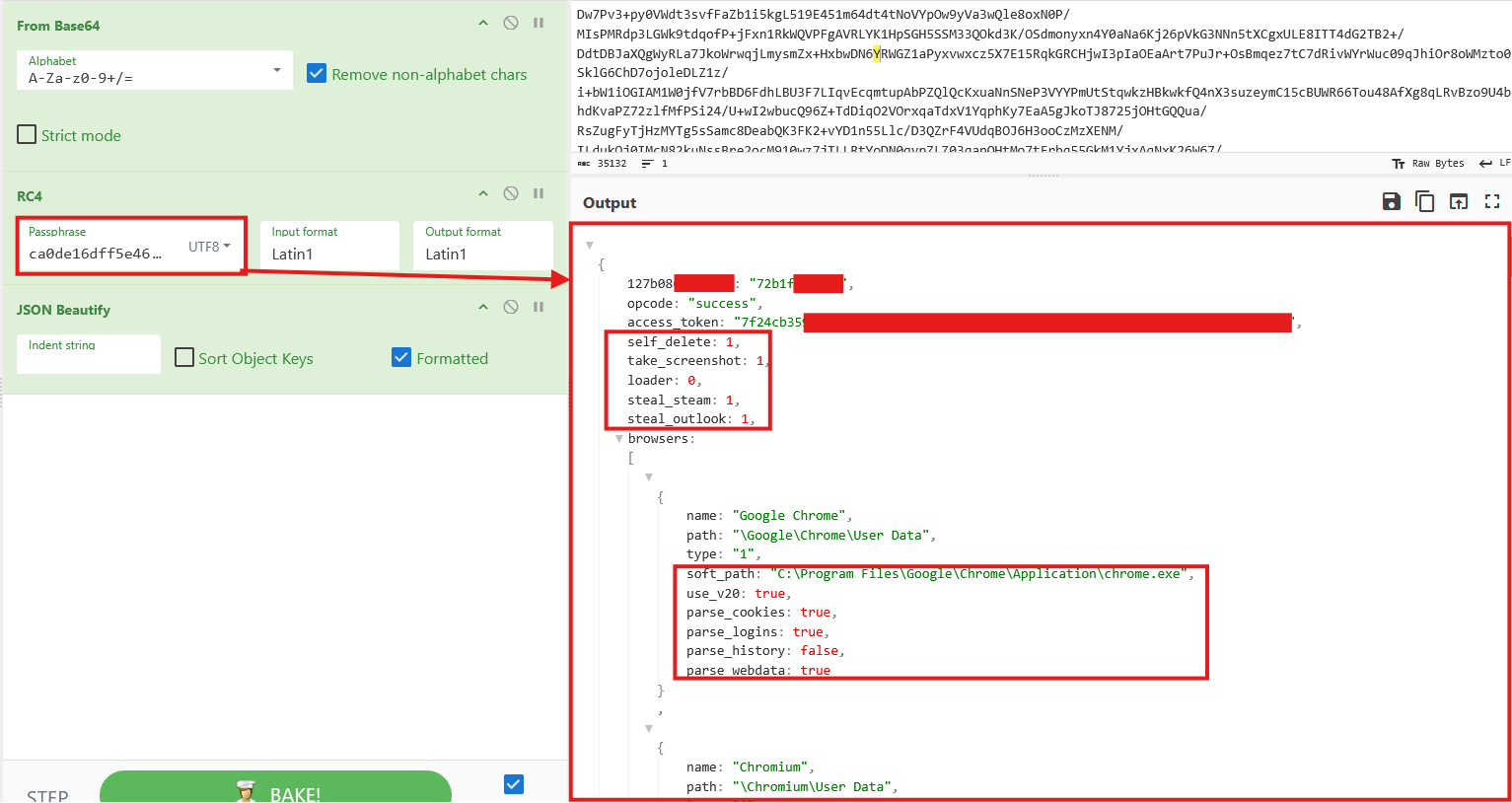This screenshot has width=1512, height=803.
Task: Uncheck Remove non-alphabet chars
Action: (317, 74)
